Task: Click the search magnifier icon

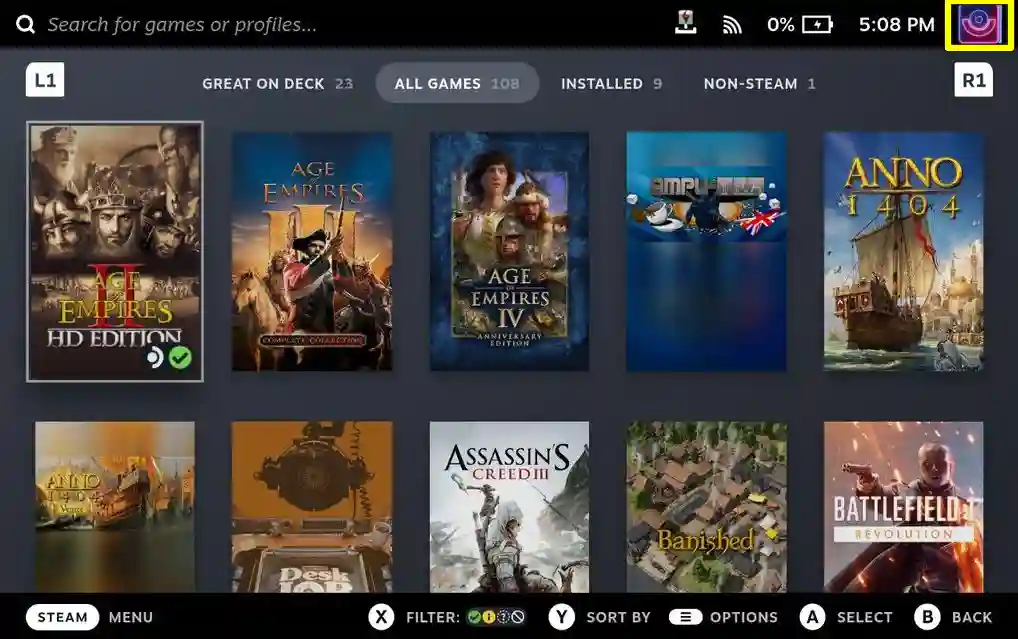Action: [x=25, y=25]
